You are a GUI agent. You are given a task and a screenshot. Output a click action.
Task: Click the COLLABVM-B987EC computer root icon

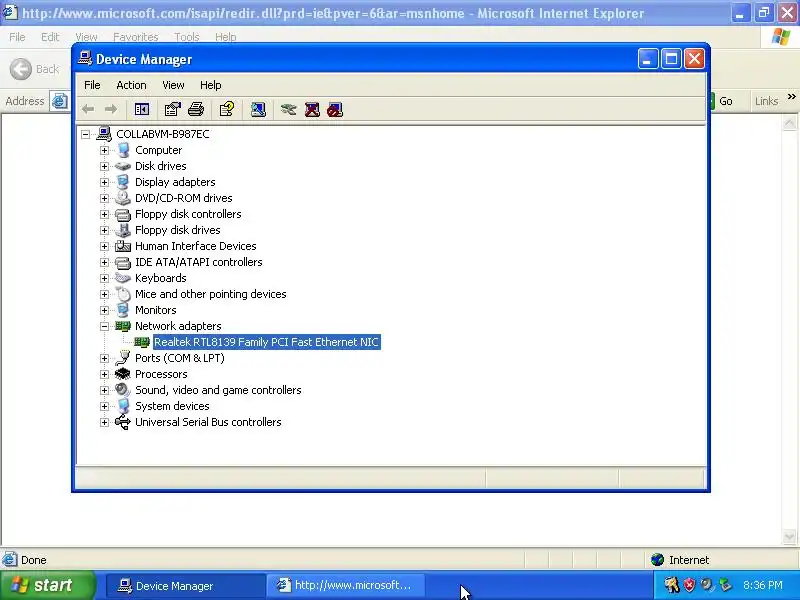(104, 134)
